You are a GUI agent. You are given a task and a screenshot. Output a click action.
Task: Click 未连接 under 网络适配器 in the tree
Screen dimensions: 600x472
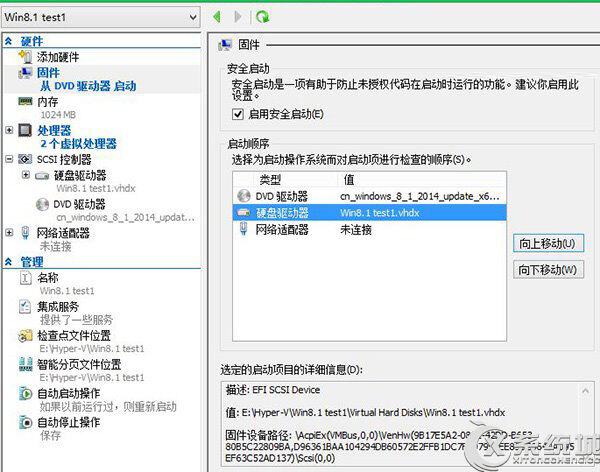pyautogui.click(x=55, y=247)
